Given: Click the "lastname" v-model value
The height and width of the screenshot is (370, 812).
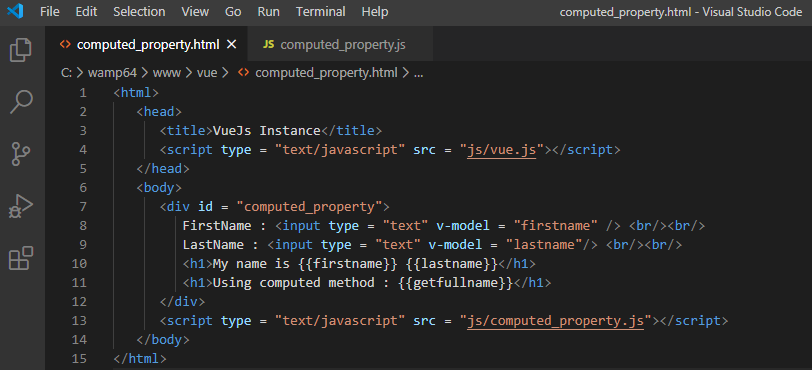Looking at the screenshot, I should (544, 245).
